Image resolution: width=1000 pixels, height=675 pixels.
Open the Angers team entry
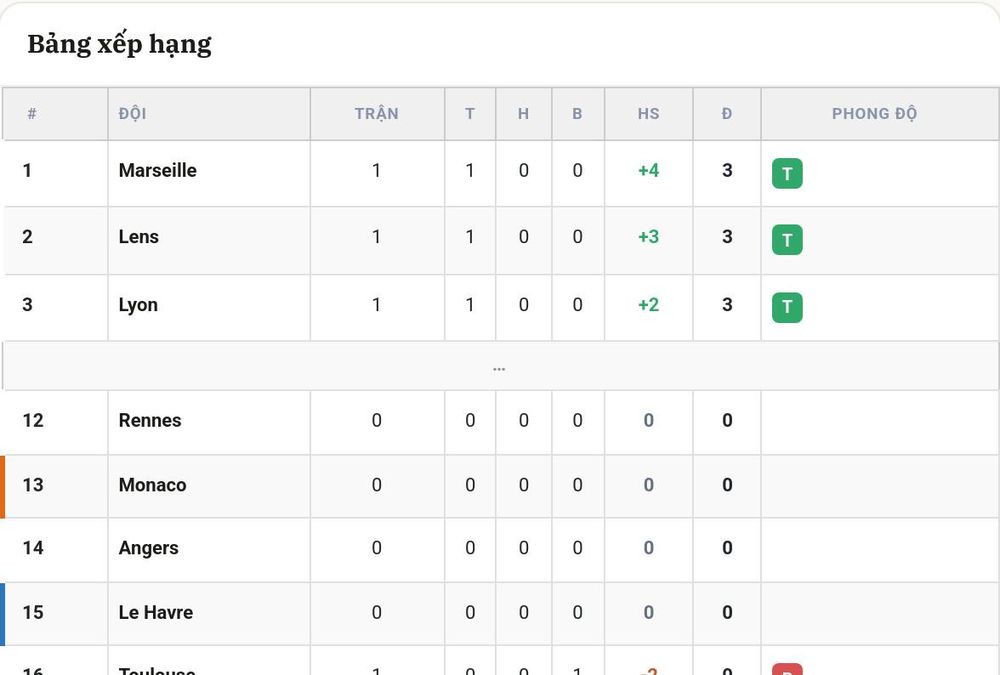[x=149, y=548]
